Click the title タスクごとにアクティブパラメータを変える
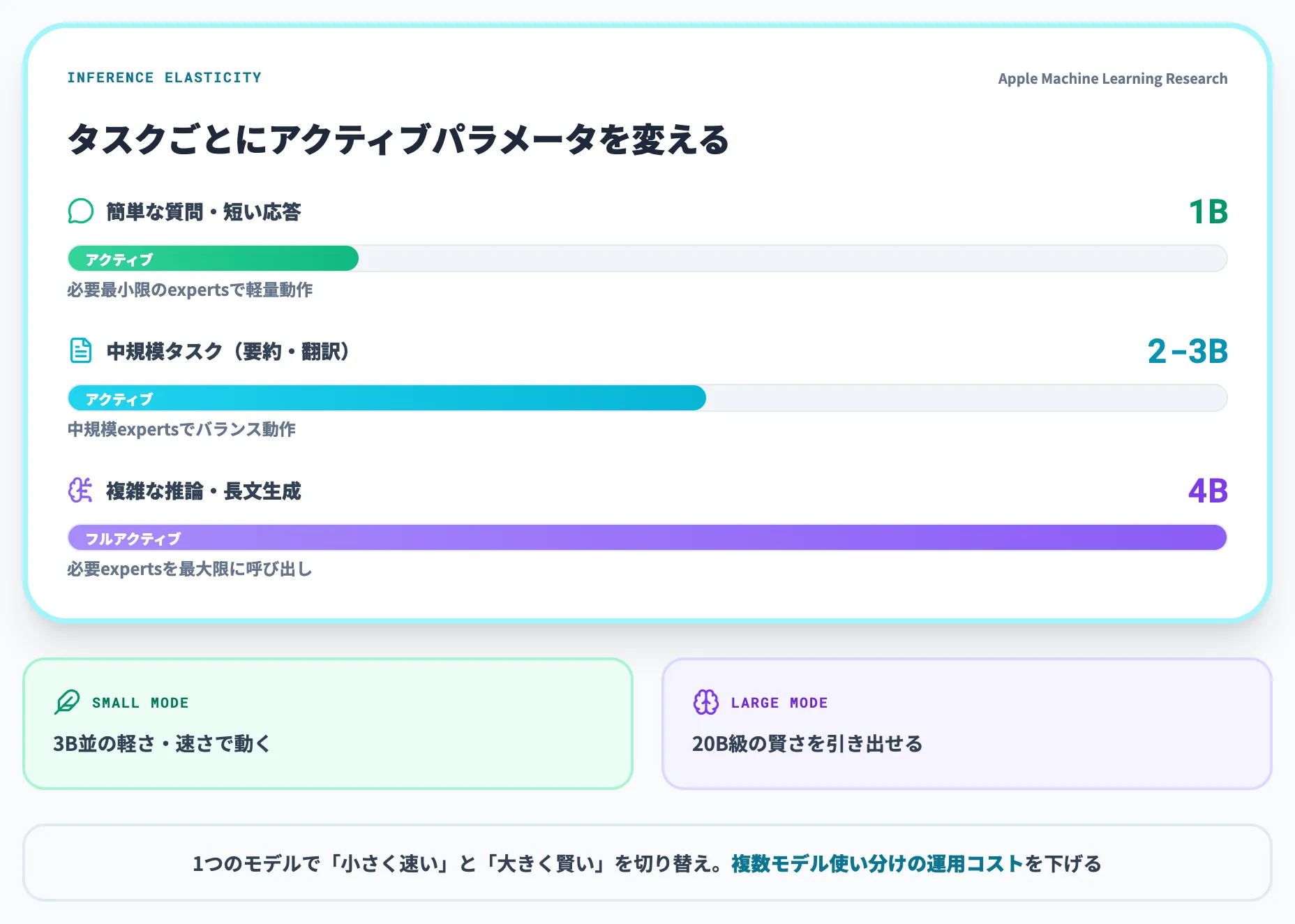Screen dimensions: 1295x924 [398, 140]
